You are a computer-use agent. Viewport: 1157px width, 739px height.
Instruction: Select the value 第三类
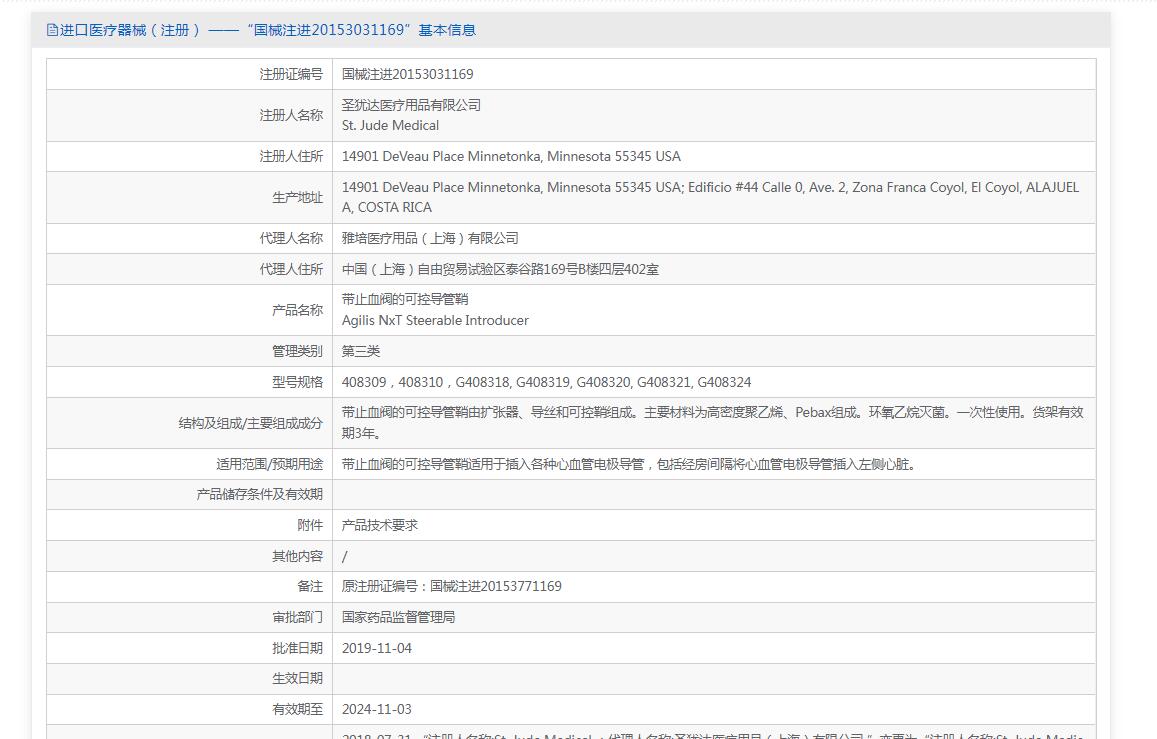click(361, 351)
